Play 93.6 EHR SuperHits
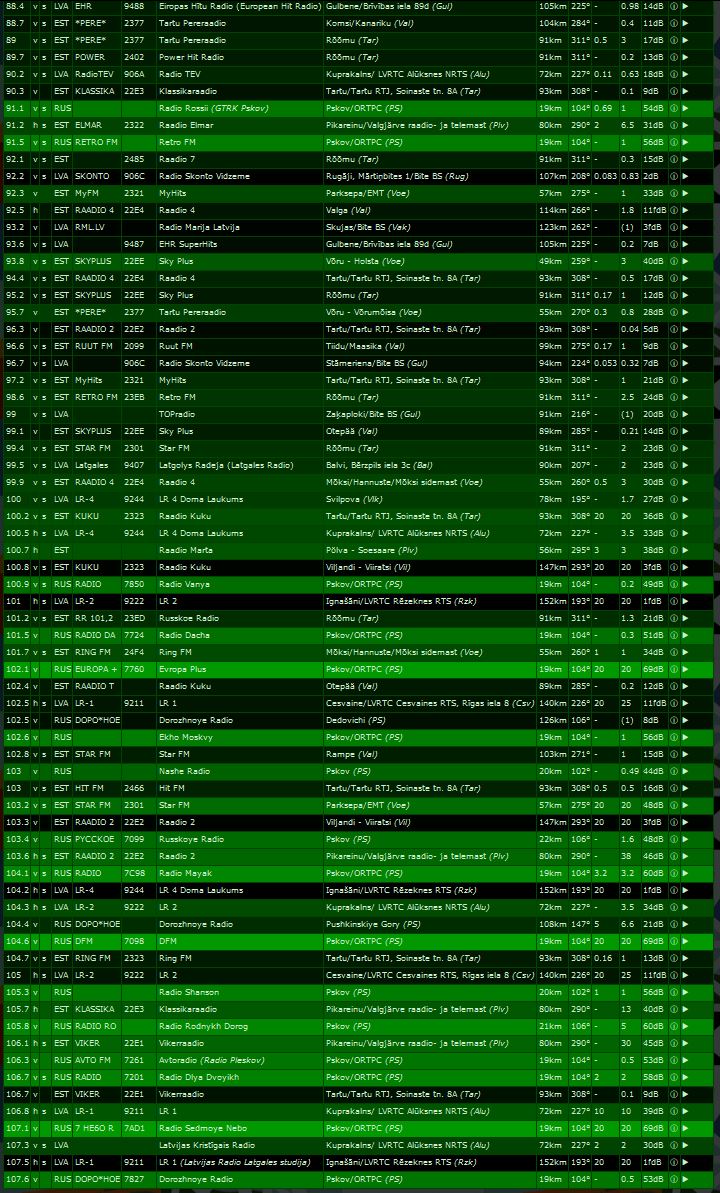This screenshot has width=720, height=1193. [x=686, y=244]
